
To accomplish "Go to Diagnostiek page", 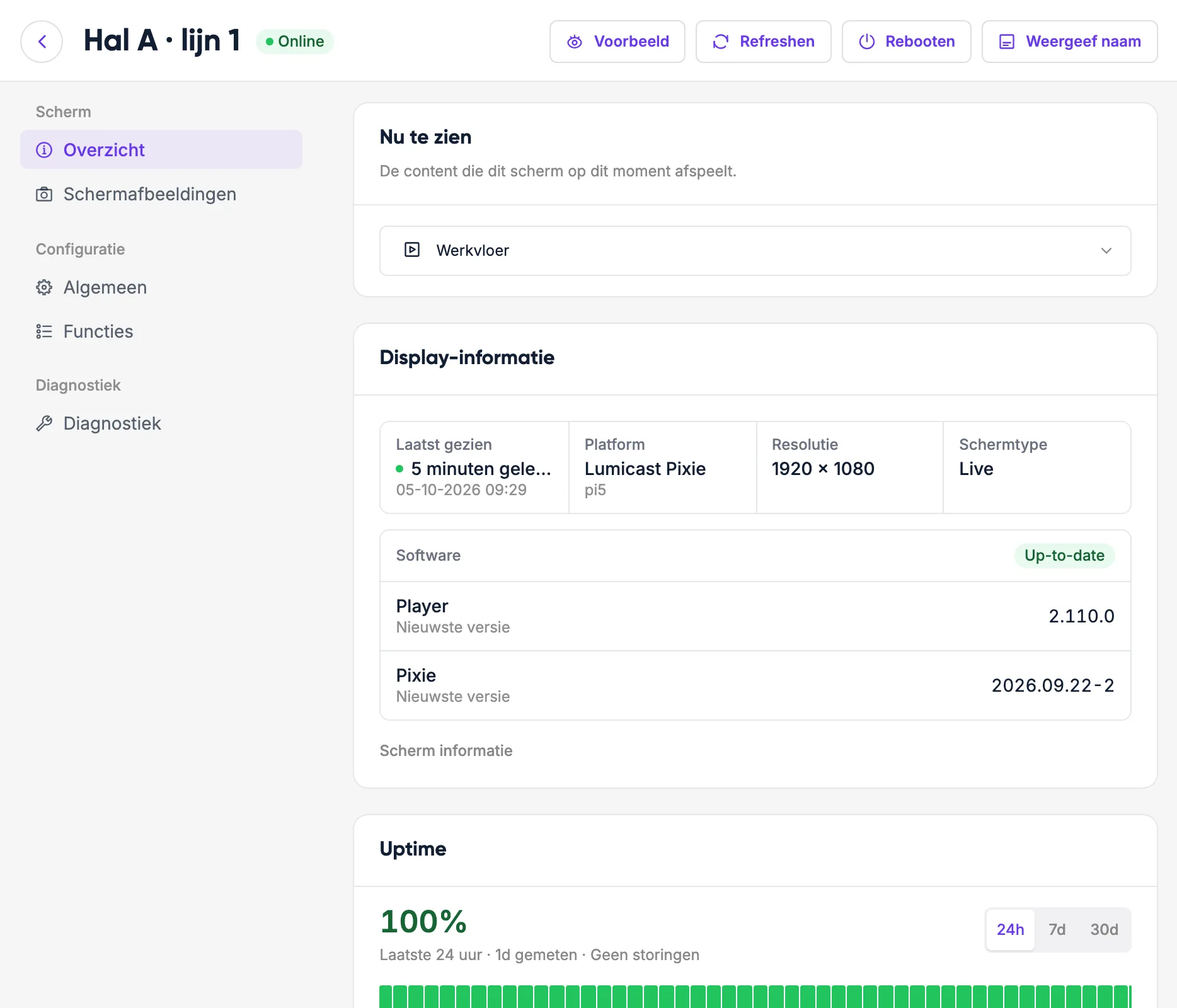I will pos(161,423).
